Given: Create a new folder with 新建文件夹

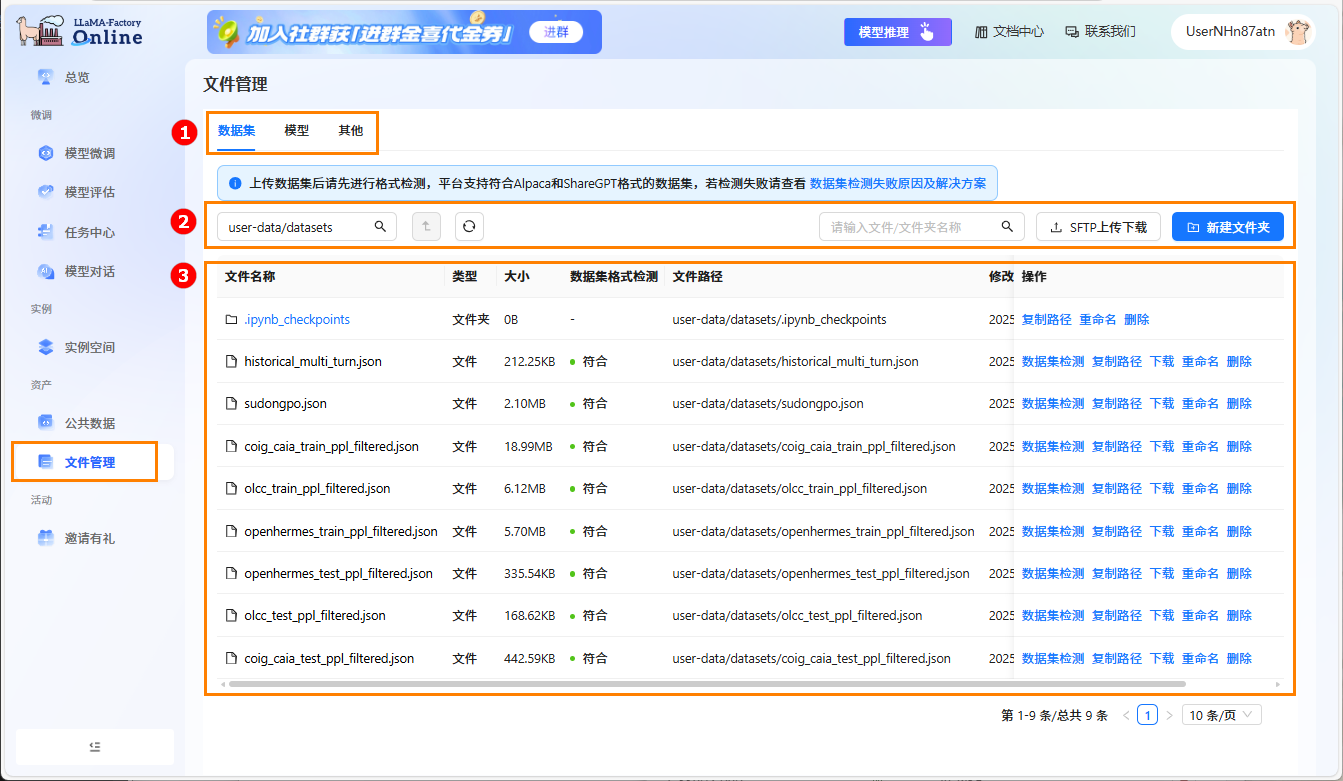Looking at the screenshot, I should pyautogui.click(x=1227, y=226).
